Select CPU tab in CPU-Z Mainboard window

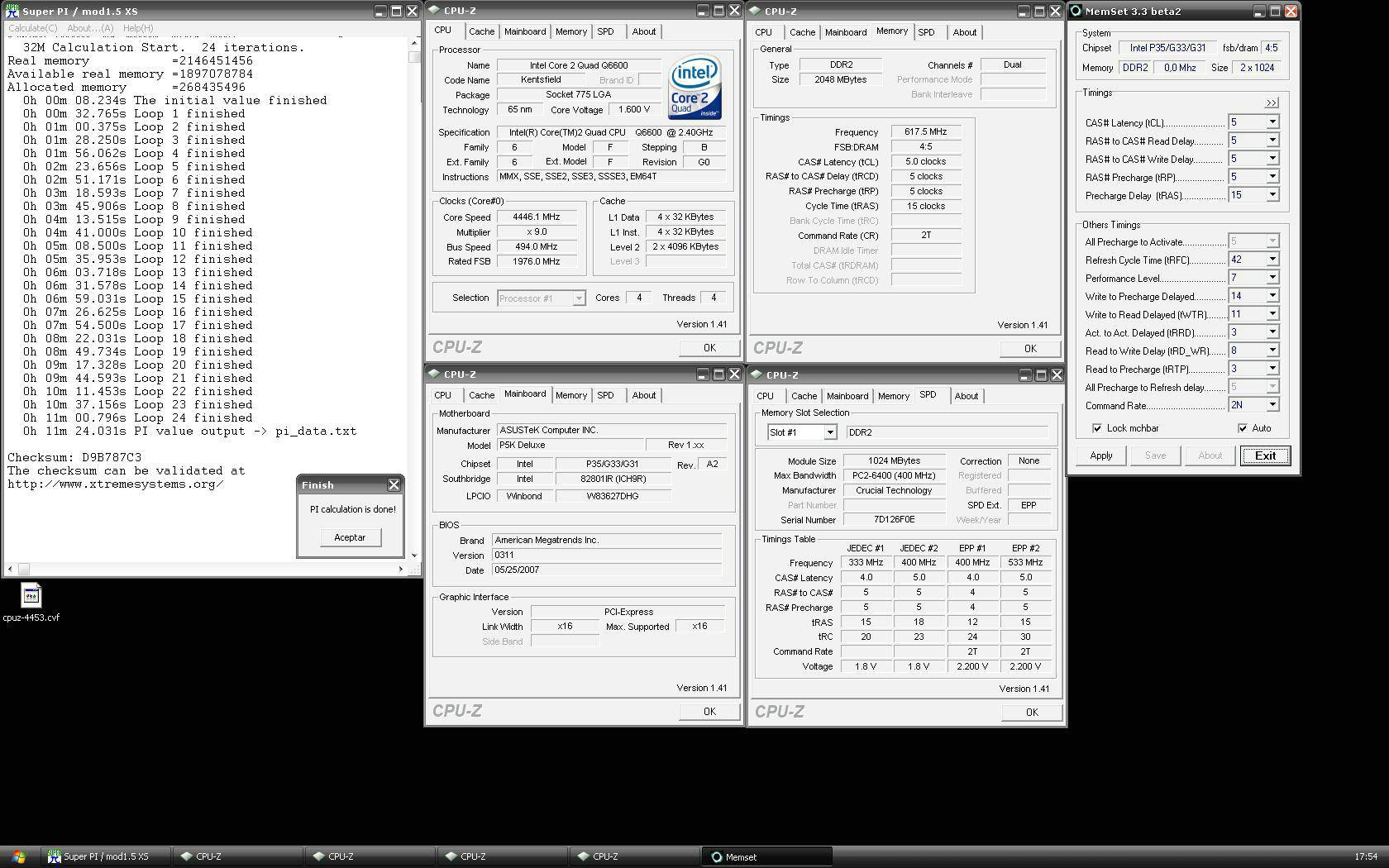pos(443,395)
